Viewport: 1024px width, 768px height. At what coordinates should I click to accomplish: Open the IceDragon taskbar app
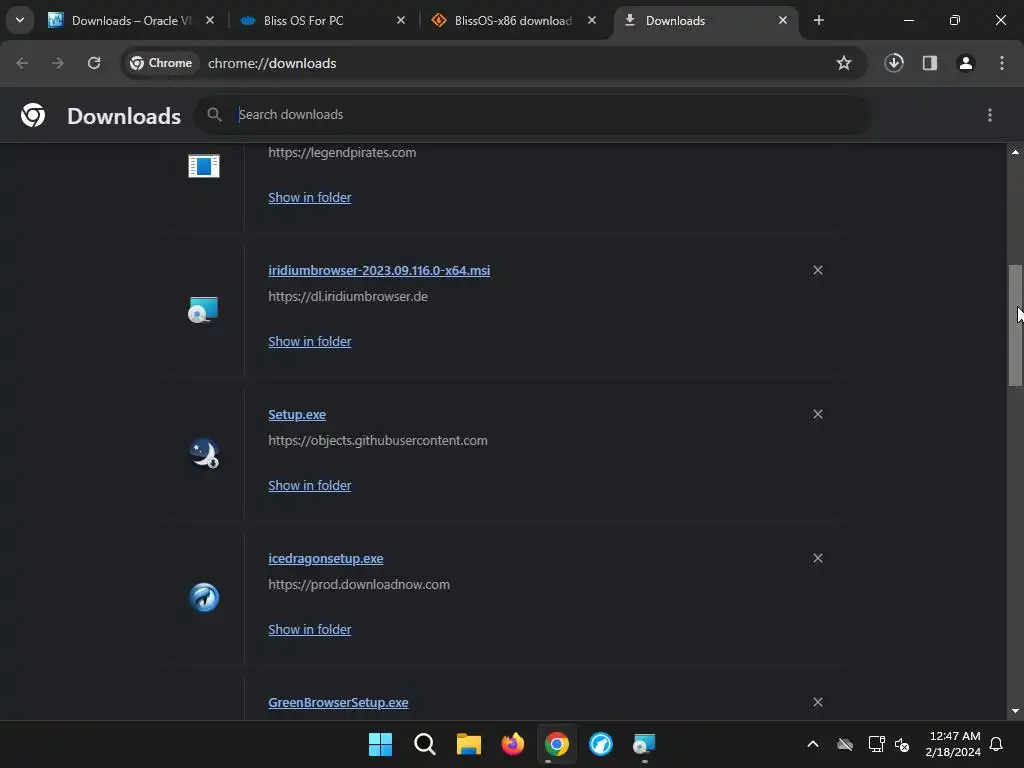coord(601,744)
